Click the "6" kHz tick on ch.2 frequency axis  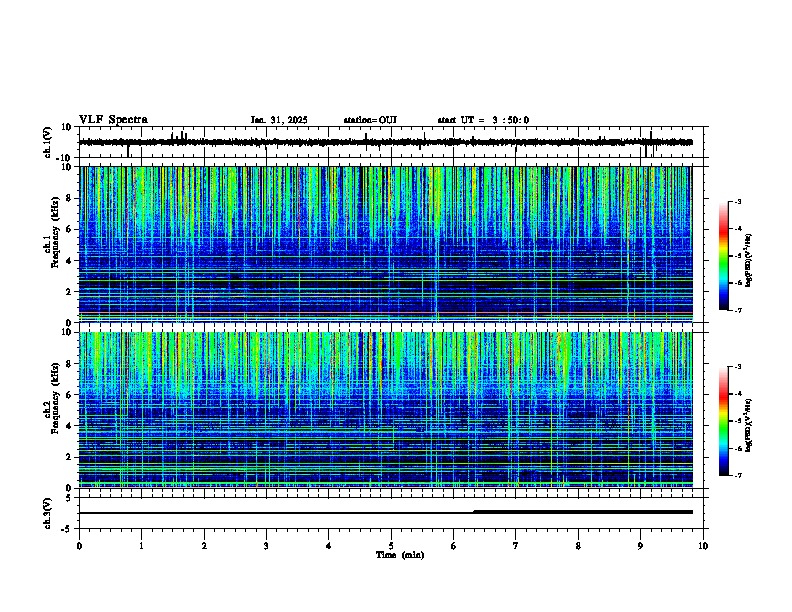click(x=69, y=395)
